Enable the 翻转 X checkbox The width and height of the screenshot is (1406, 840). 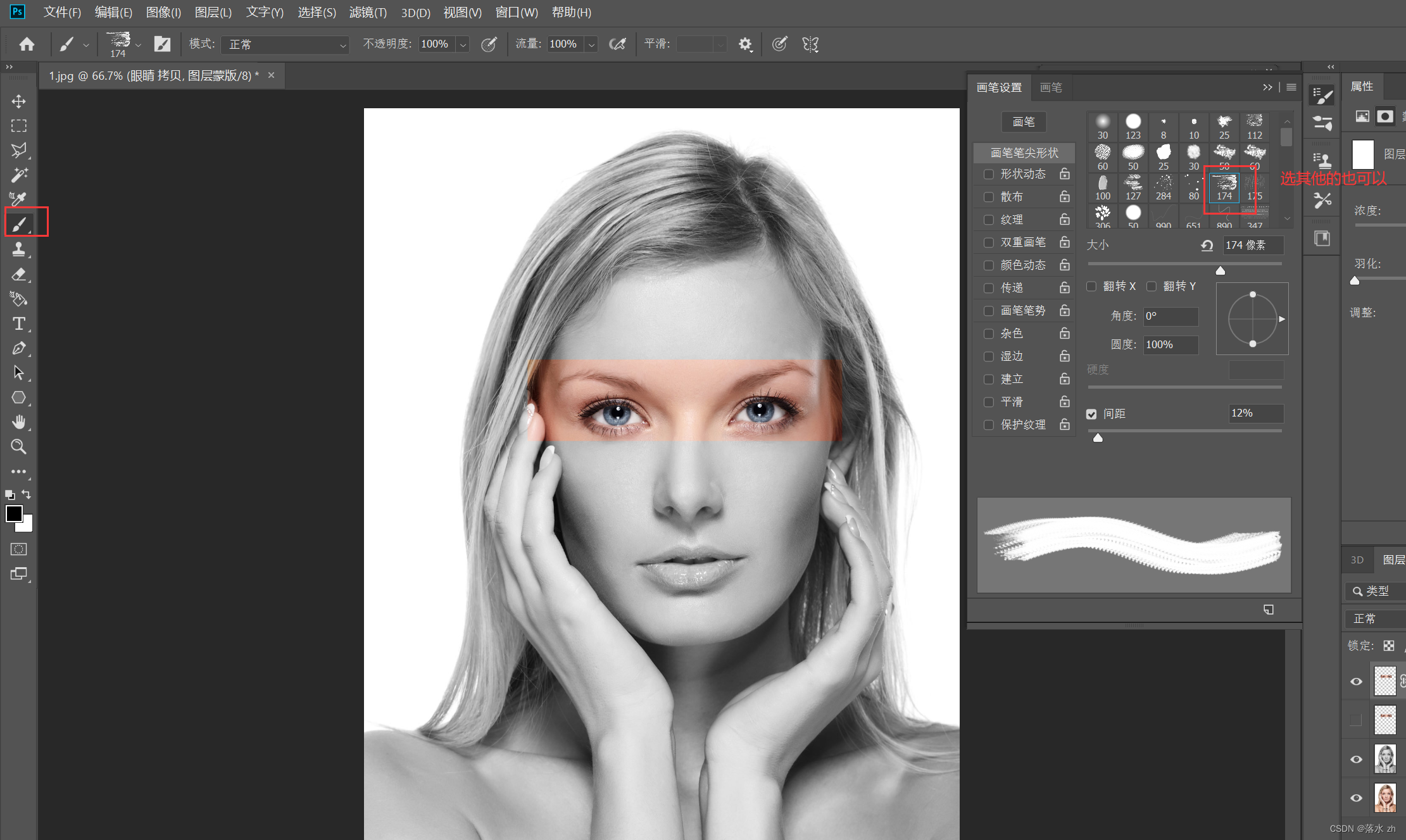pos(1091,287)
